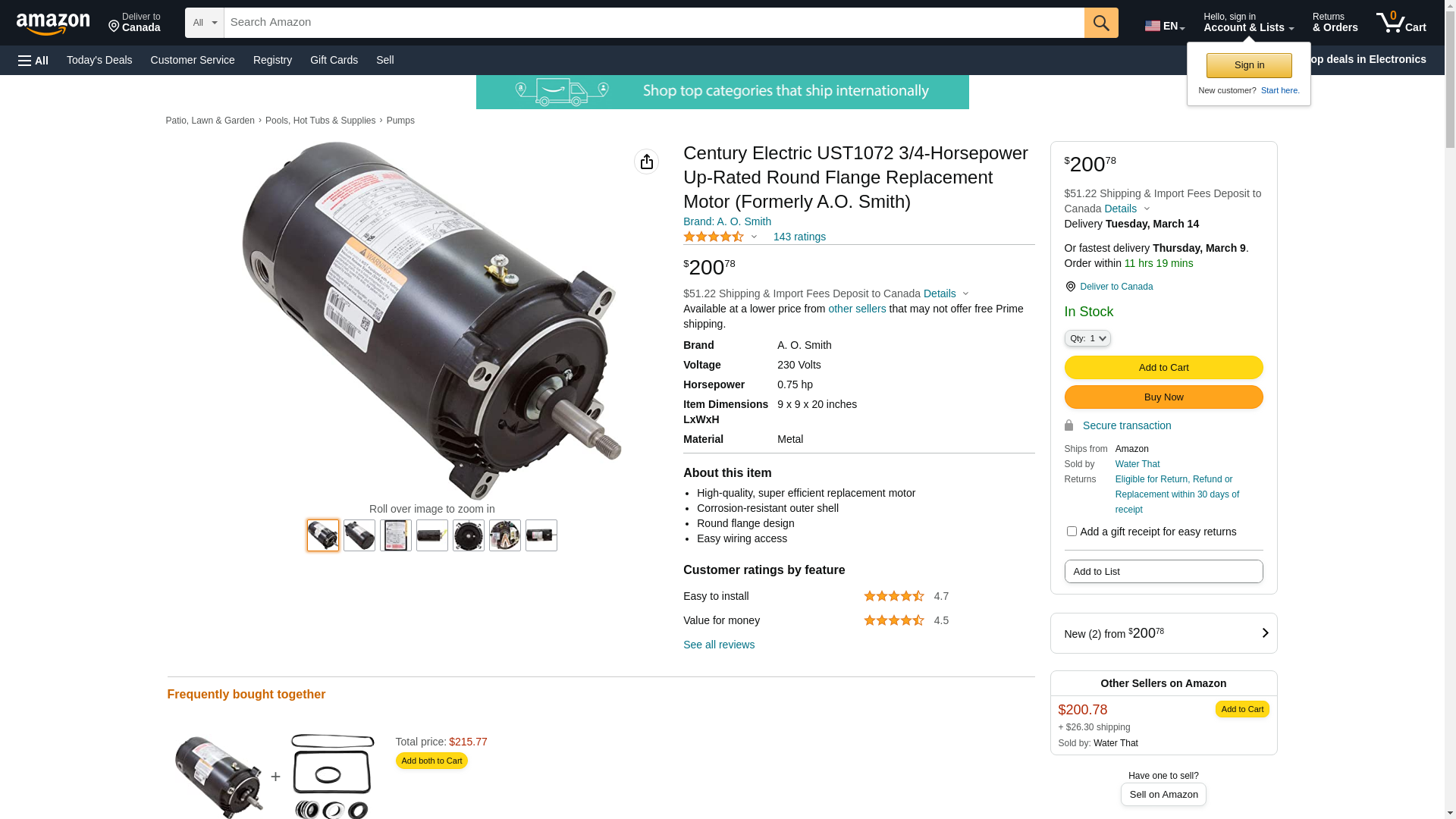Click the star rating icon near 143 ratings
The width and height of the screenshot is (1456, 819).
[x=714, y=237]
